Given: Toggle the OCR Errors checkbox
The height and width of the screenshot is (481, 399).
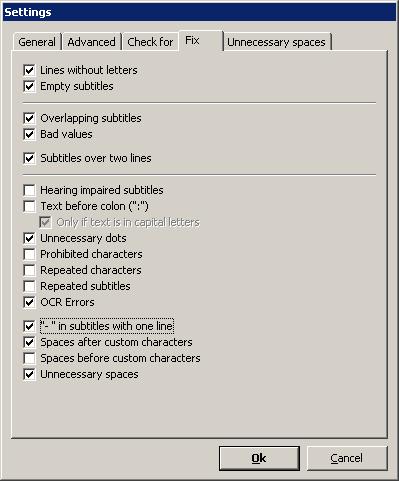Looking at the screenshot, I should (x=29, y=302).
